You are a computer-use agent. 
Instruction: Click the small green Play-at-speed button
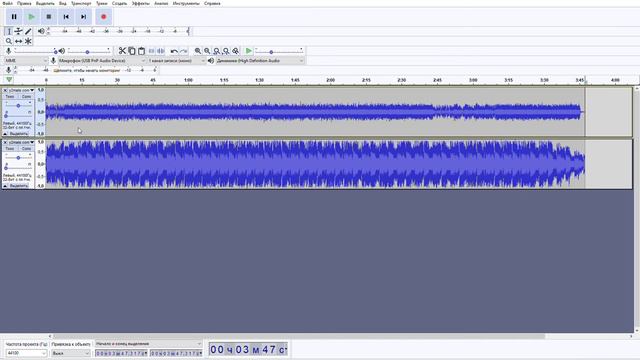click(x=249, y=51)
